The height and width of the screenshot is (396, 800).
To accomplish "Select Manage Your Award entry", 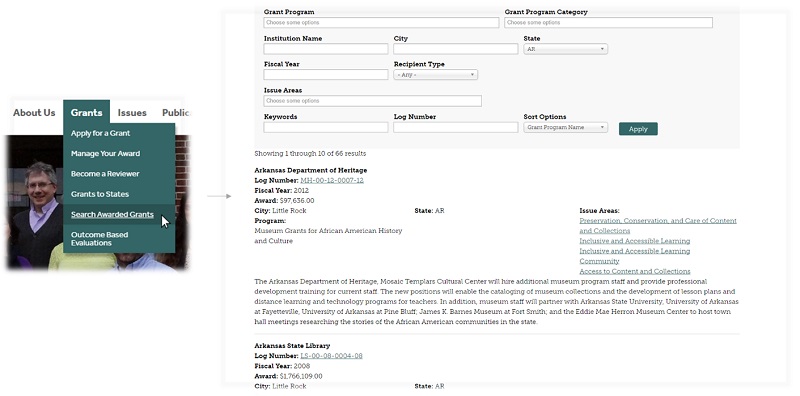I will point(105,154).
